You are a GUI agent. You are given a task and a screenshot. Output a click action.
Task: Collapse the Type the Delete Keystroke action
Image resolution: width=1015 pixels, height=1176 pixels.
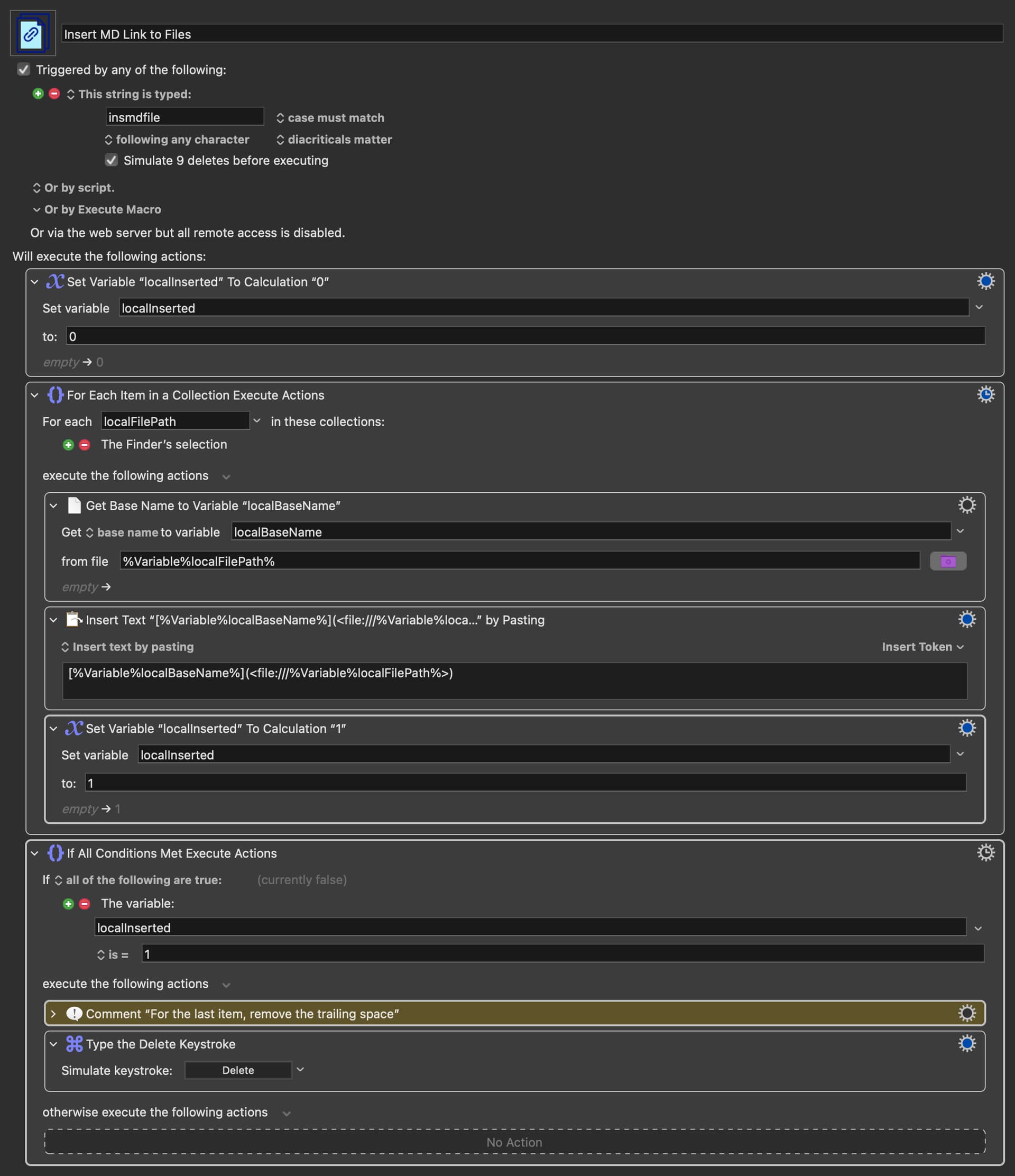coord(53,1044)
